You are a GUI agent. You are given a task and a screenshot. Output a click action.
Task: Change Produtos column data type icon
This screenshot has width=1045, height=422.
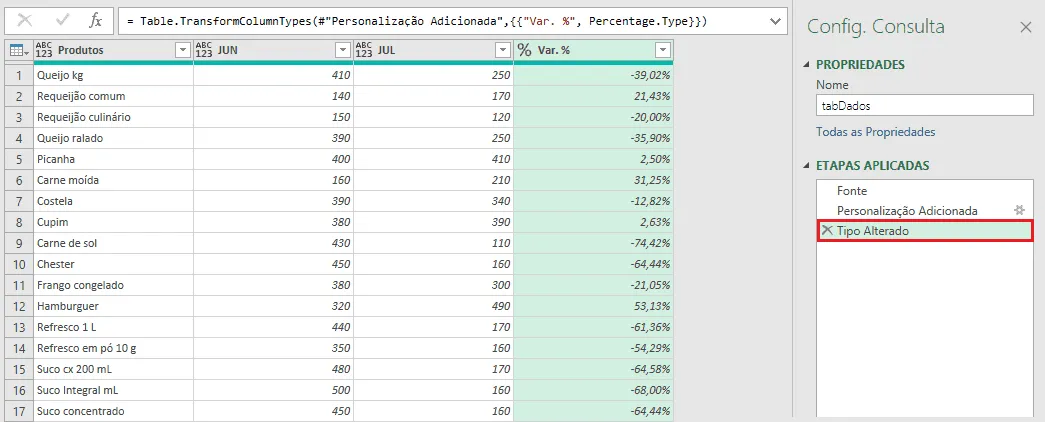point(44,50)
